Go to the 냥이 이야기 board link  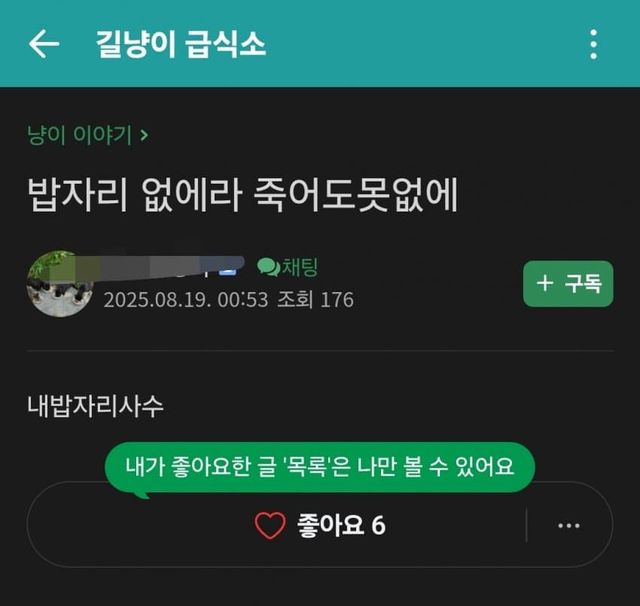[x=79, y=135]
